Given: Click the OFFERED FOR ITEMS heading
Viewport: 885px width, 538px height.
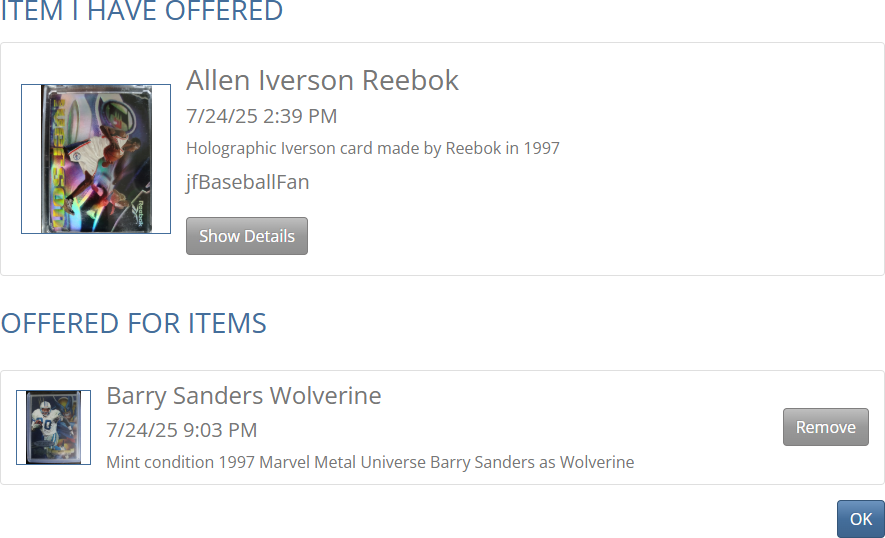Looking at the screenshot, I should (x=133, y=323).
